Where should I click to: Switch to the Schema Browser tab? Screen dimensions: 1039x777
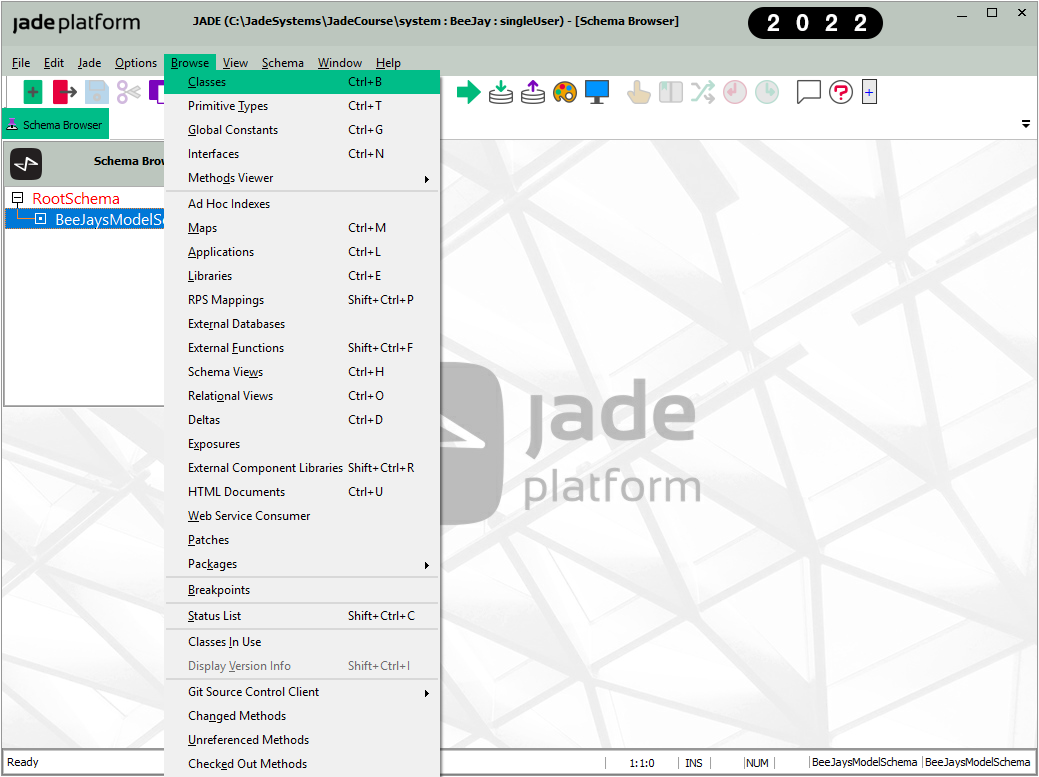[x=55, y=125]
